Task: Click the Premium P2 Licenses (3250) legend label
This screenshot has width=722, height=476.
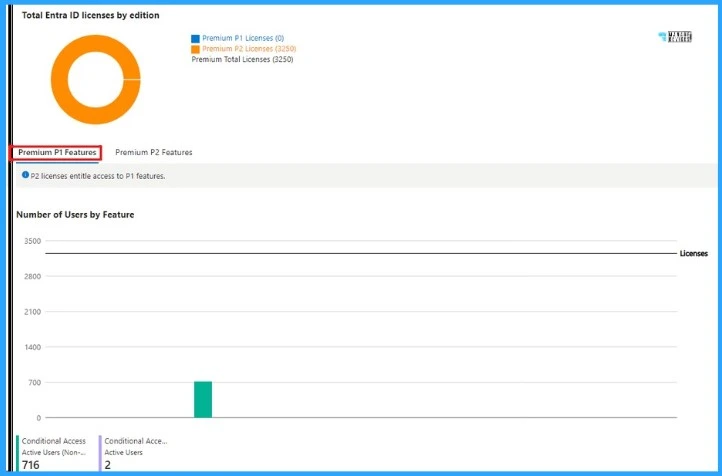Action: click(x=249, y=49)
